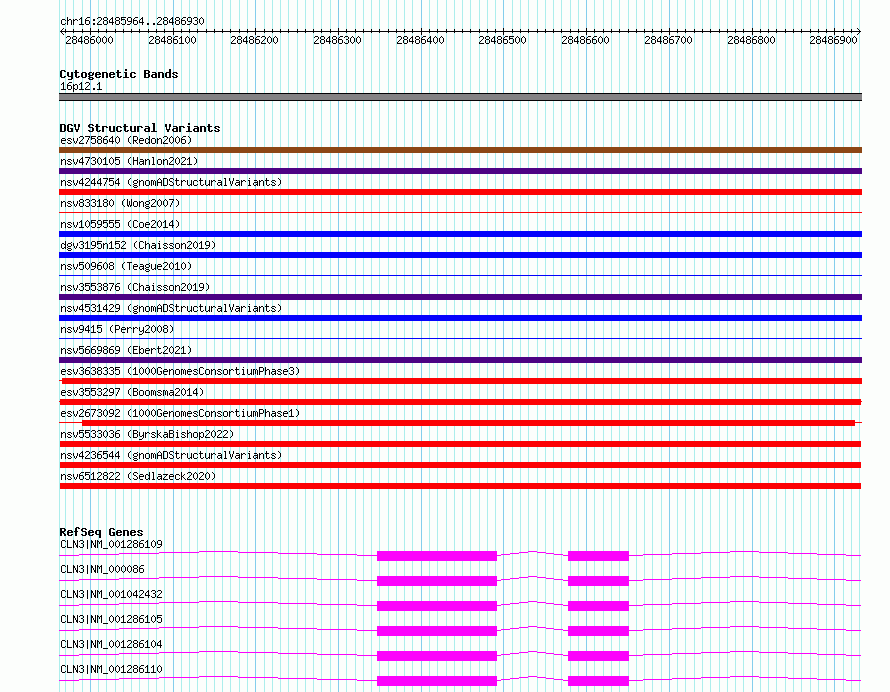Screen dimensions: 890x692
Task: Open transcript CLN3|NM_001286109 label
Action: coord(111,544)
